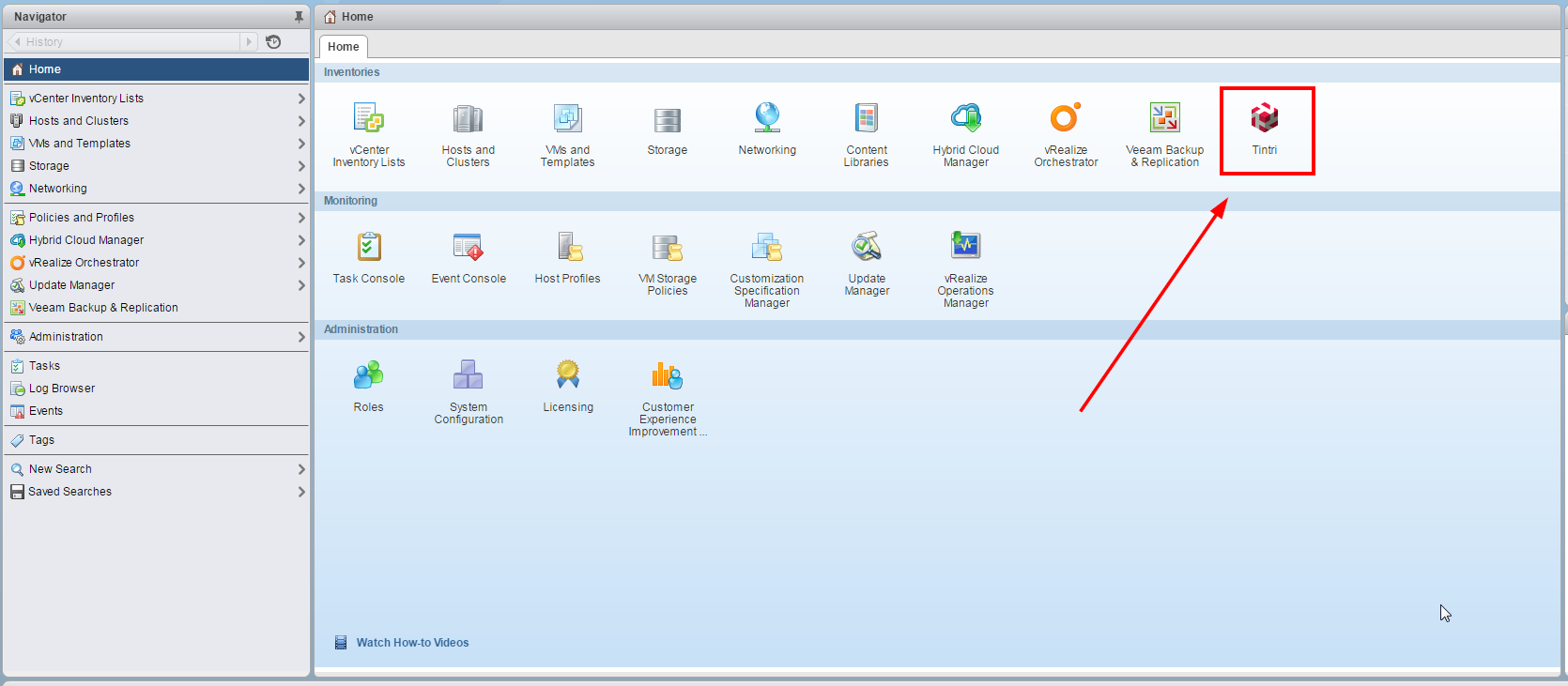
Task: Open Networking in the Navigator list
Action: click(156, 189)
